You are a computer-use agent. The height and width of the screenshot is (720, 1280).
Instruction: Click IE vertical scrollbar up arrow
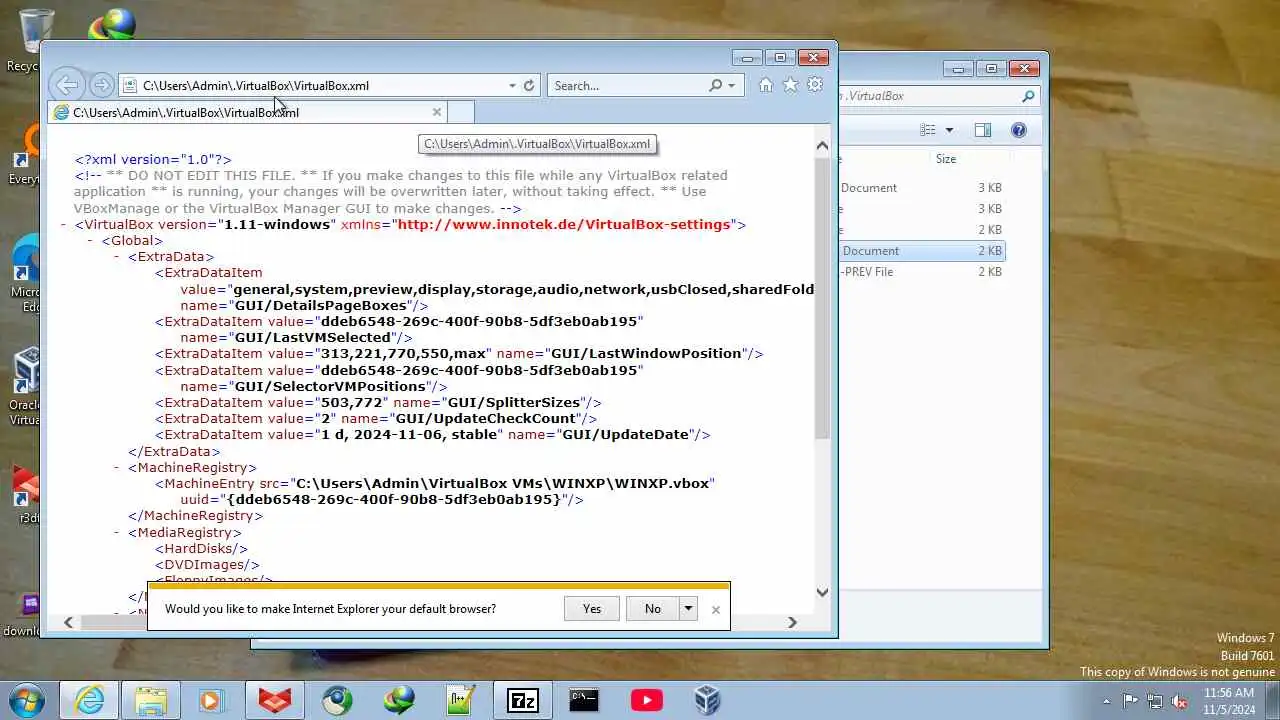(822, 145)
